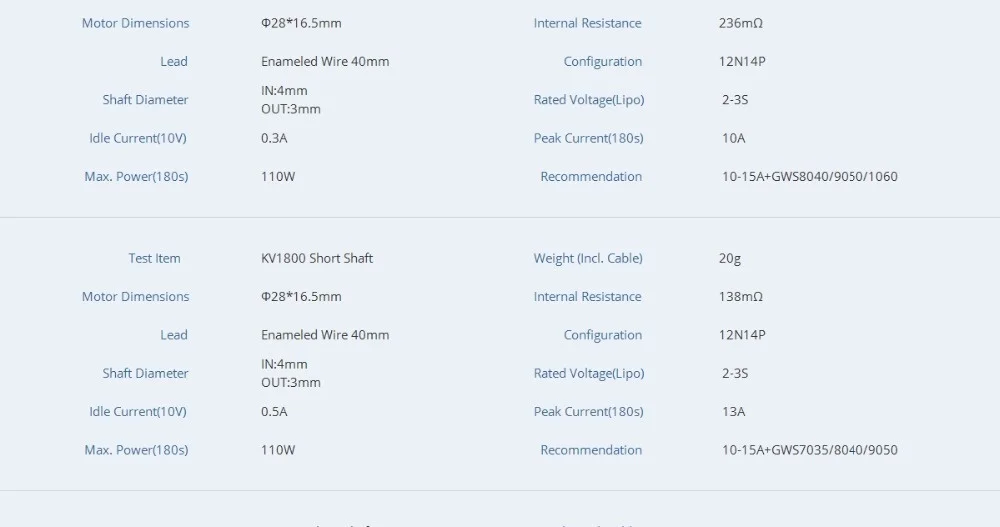Click the "KV1800 Short Shaft" value
Screen dimensions: 1000x527
point(317,258)
